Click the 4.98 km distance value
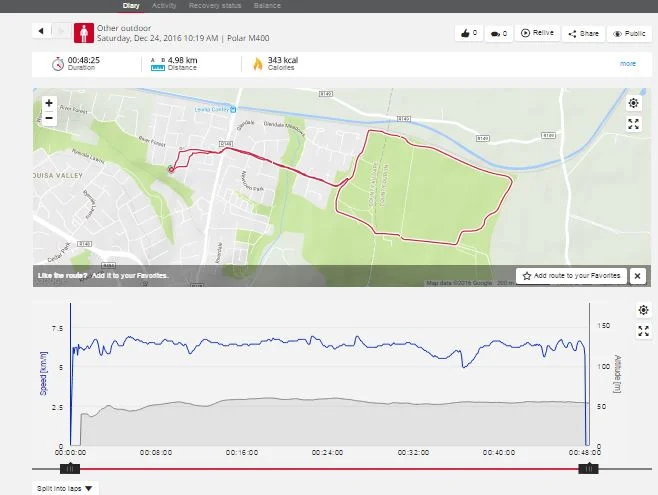This screenshot has height=495, width=658. pyautogui.click(x=183, y=60)
